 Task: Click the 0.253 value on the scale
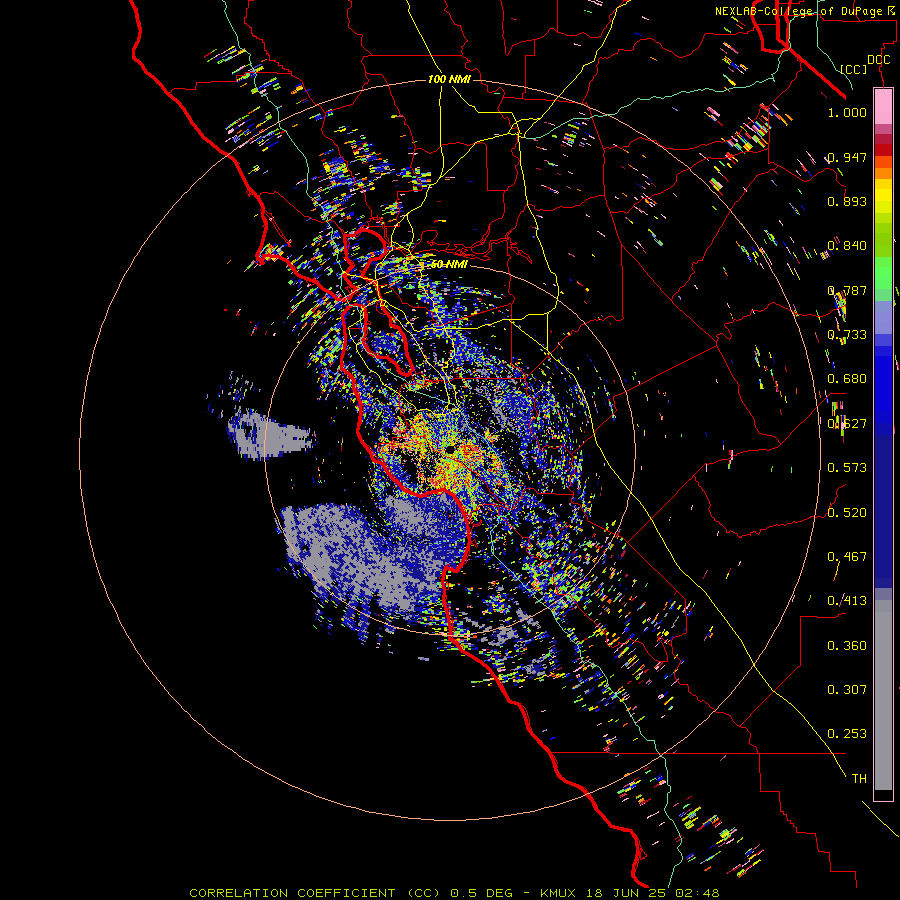[847, 734]
